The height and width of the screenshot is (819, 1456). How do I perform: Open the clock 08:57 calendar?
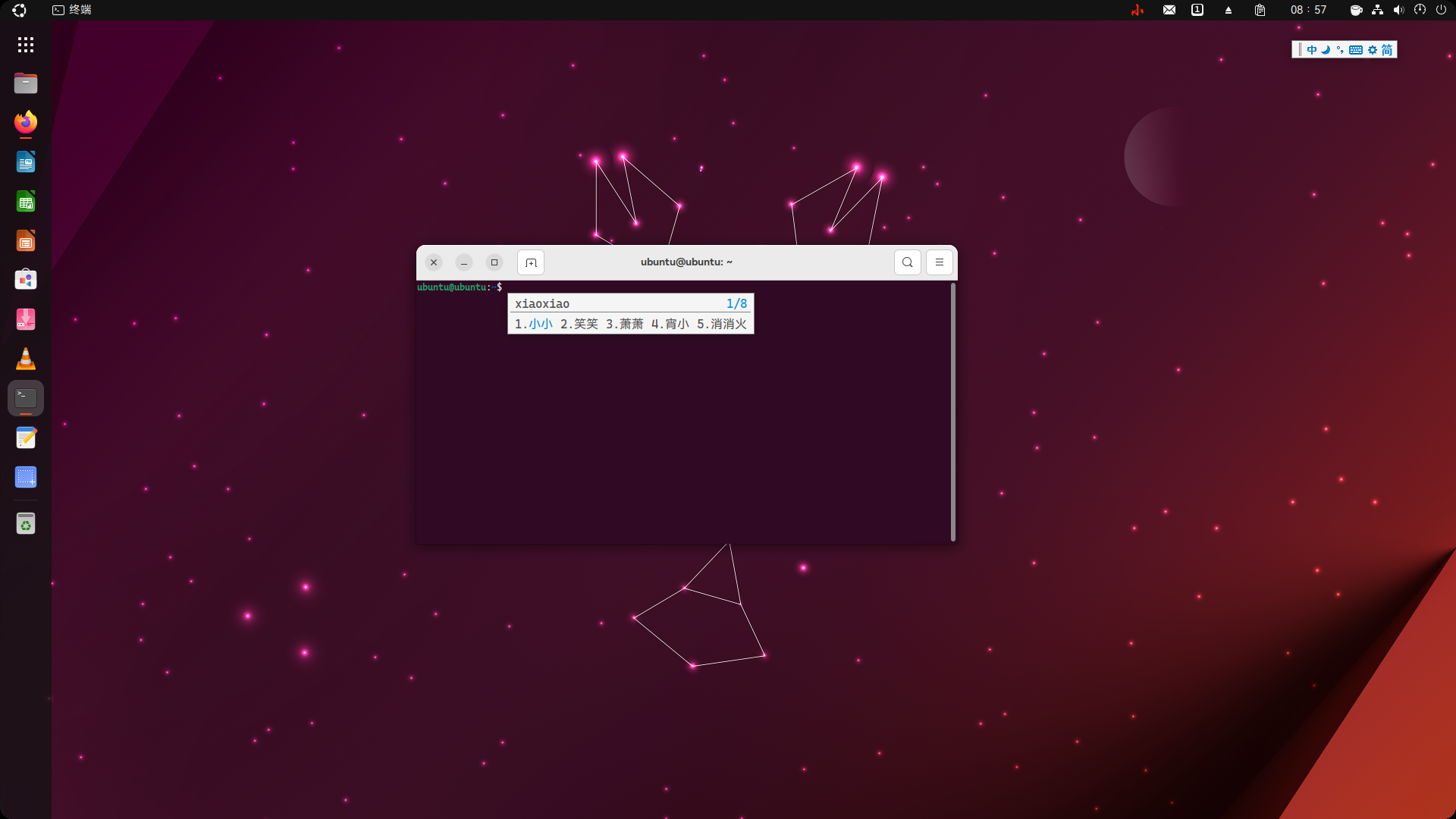1308,10
